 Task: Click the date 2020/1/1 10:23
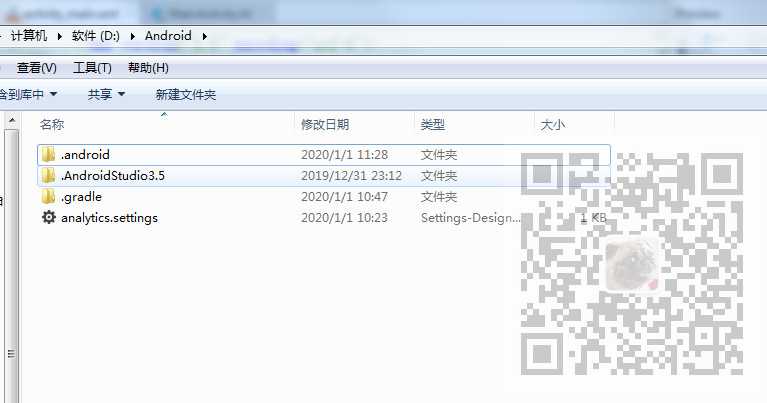[x=344, y=218]
